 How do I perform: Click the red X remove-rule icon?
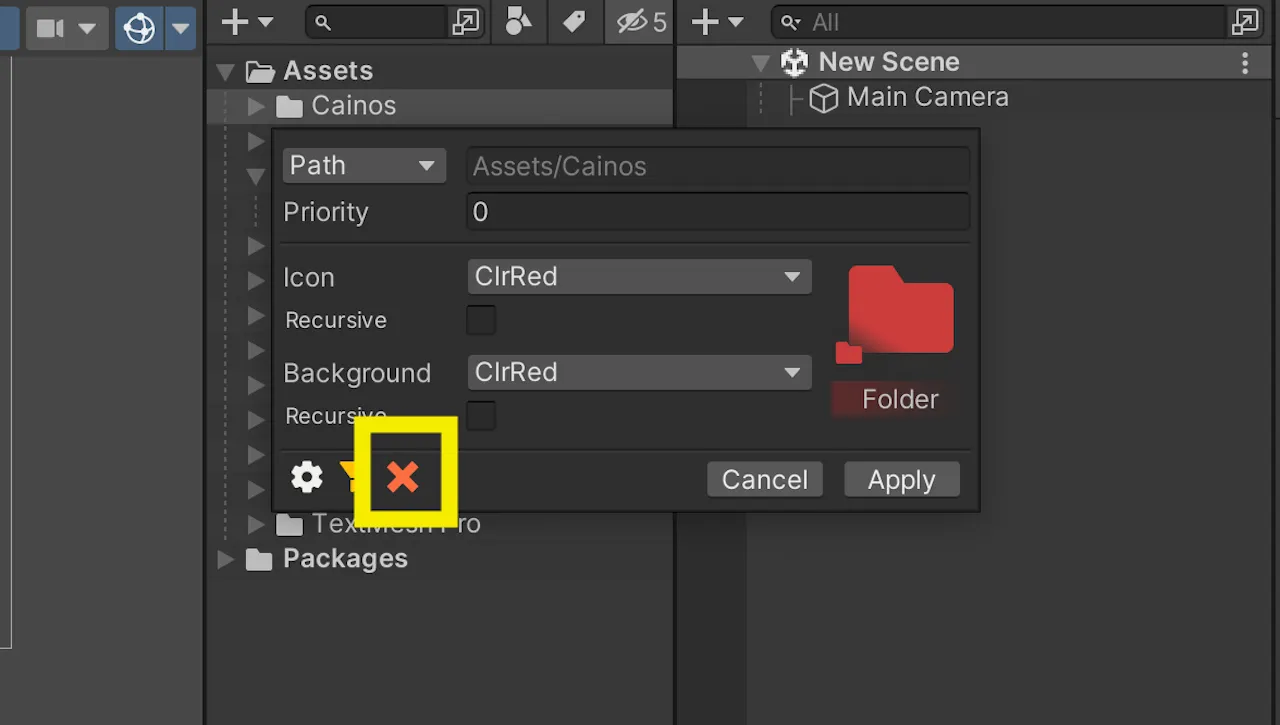403,478
